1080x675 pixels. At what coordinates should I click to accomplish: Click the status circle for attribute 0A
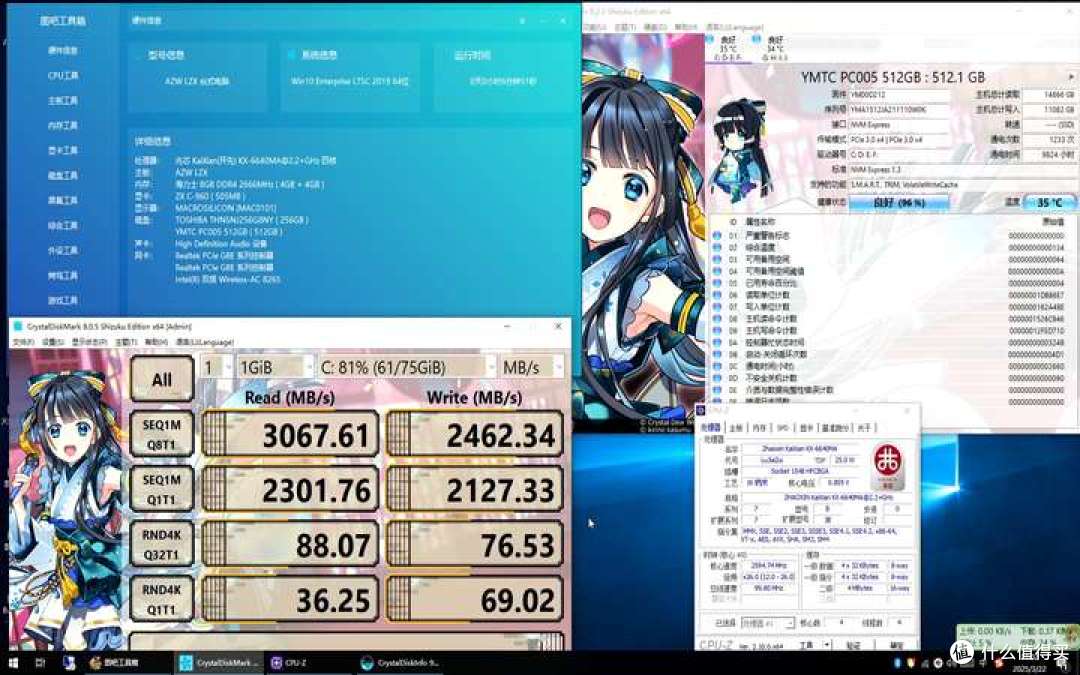(717, 342)
